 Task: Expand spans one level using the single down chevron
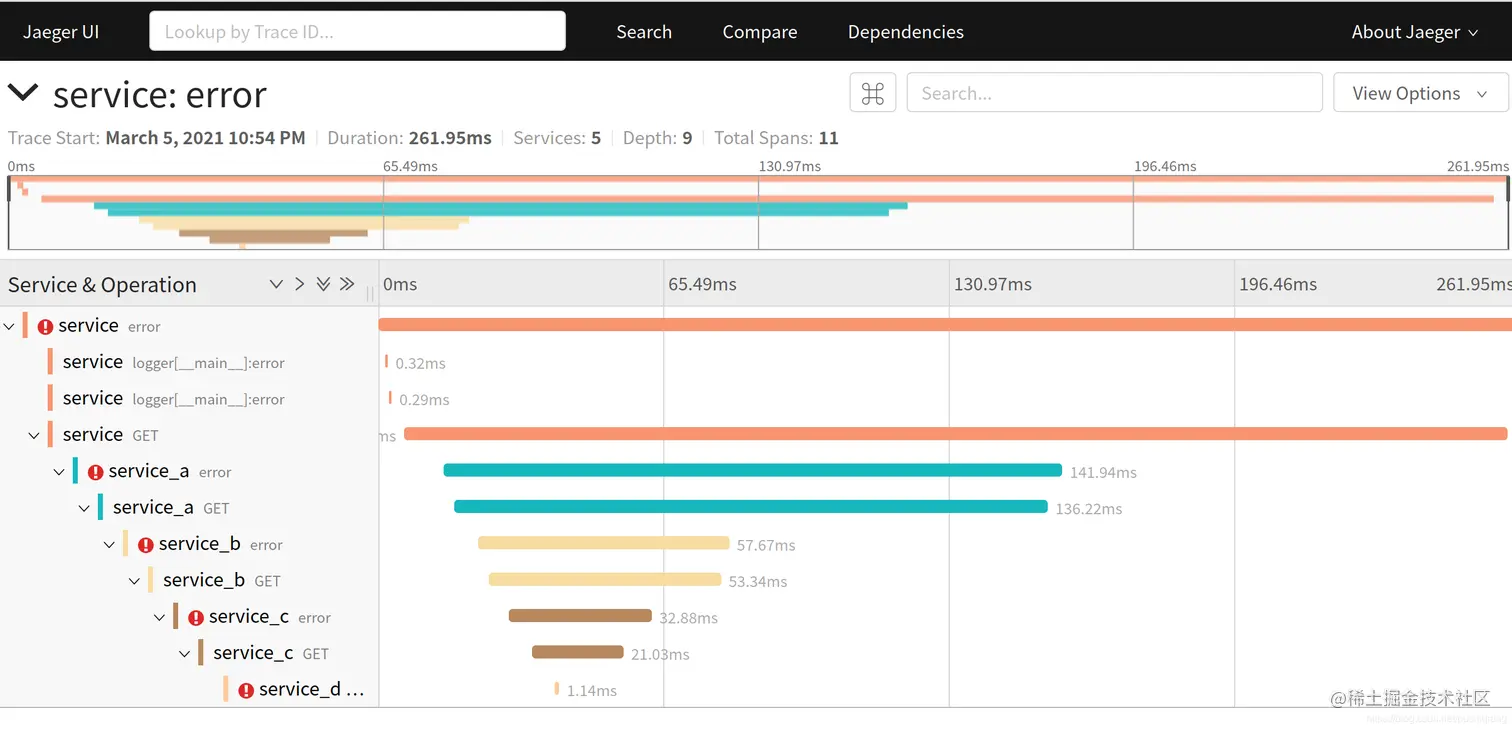click(276, 284)
